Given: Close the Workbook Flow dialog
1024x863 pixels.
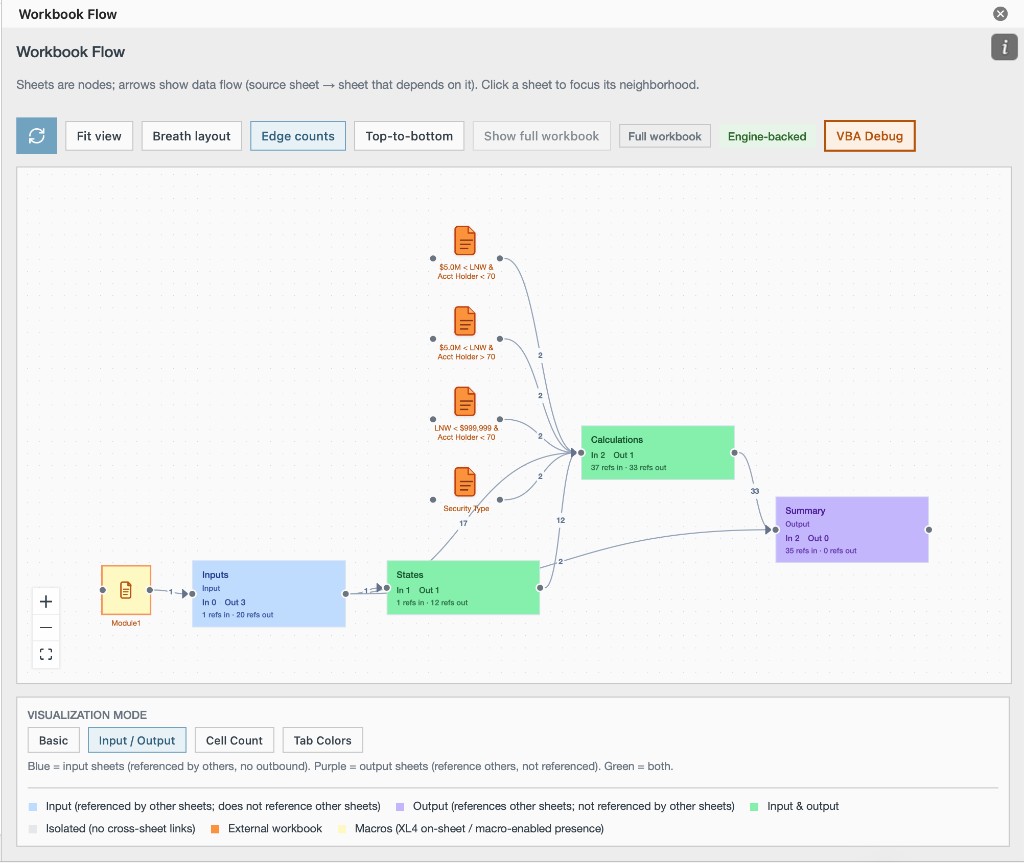Looking at the screenshot, I should [x=1000, y=14].
